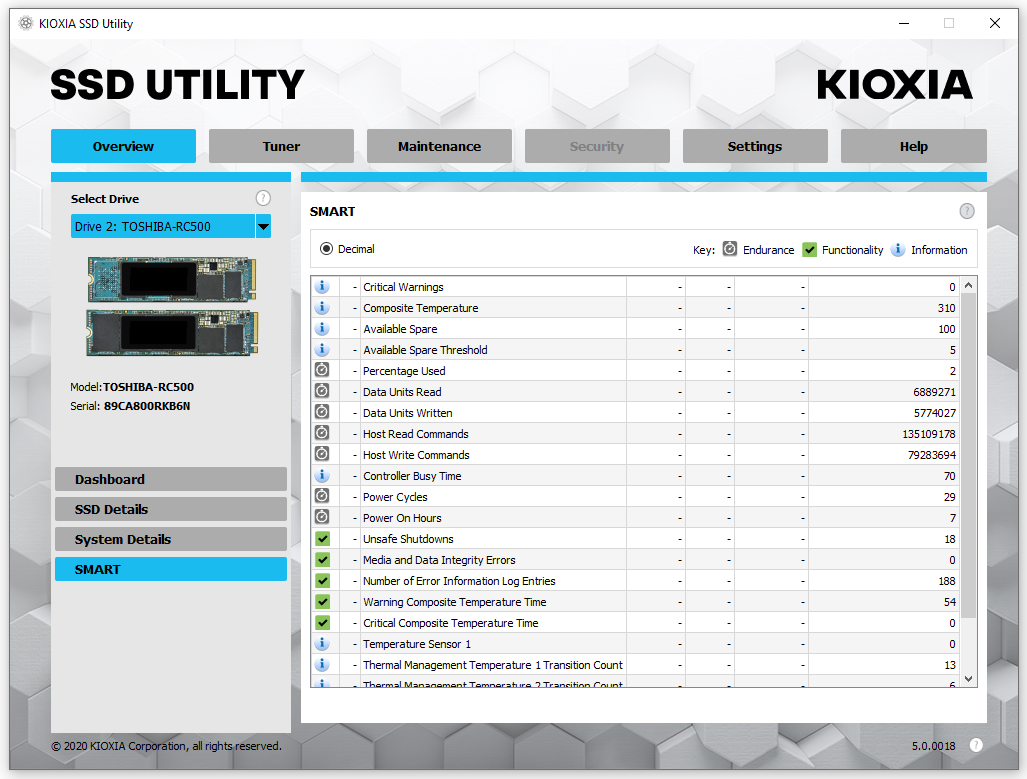The height and width of the screenshot is (779, 1027).
Task: Minimize the KIOXIA SSD Utility window
Action: [904, 23]
